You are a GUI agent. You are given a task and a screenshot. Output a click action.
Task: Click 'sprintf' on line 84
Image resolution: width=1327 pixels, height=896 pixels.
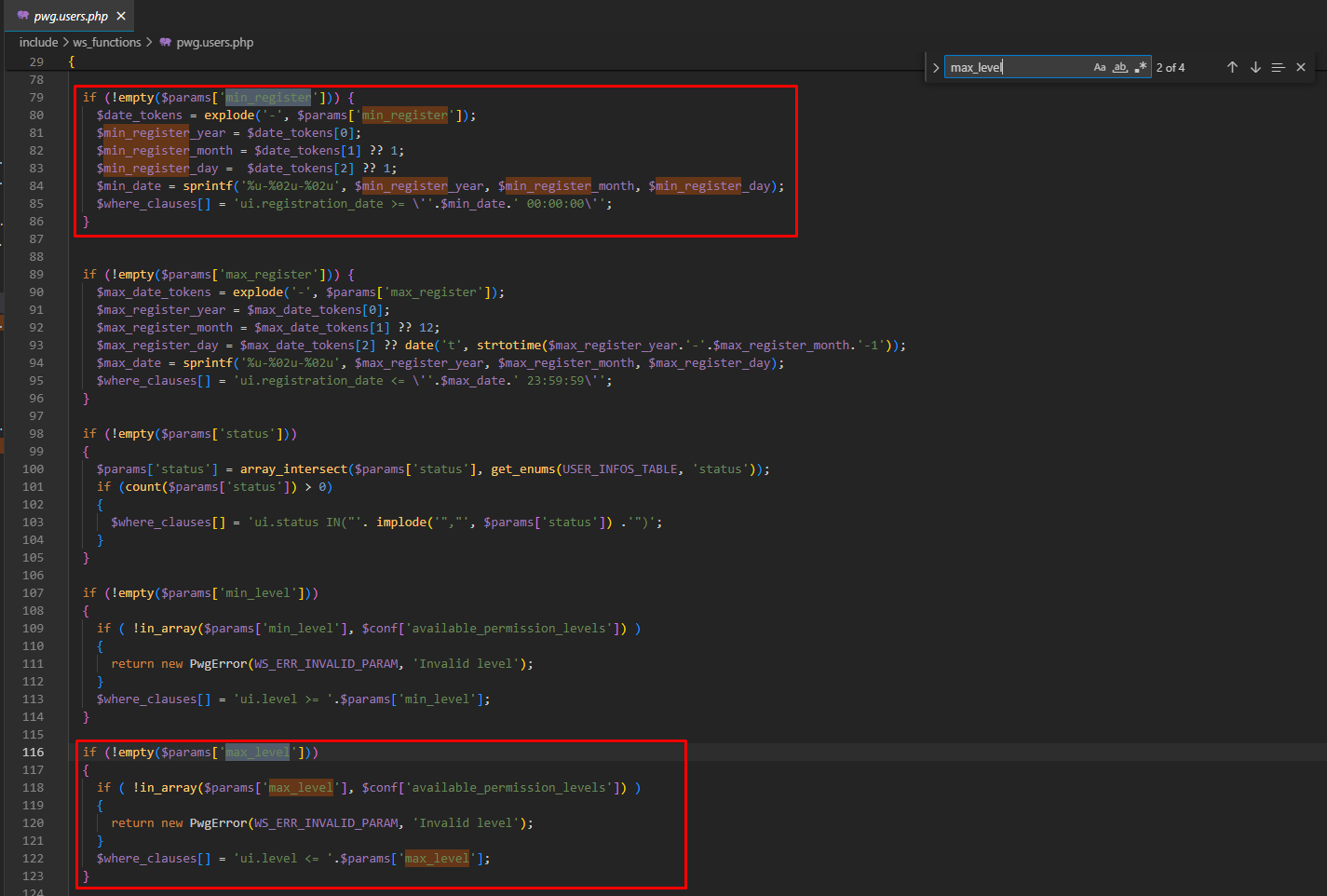pos(208,185)
